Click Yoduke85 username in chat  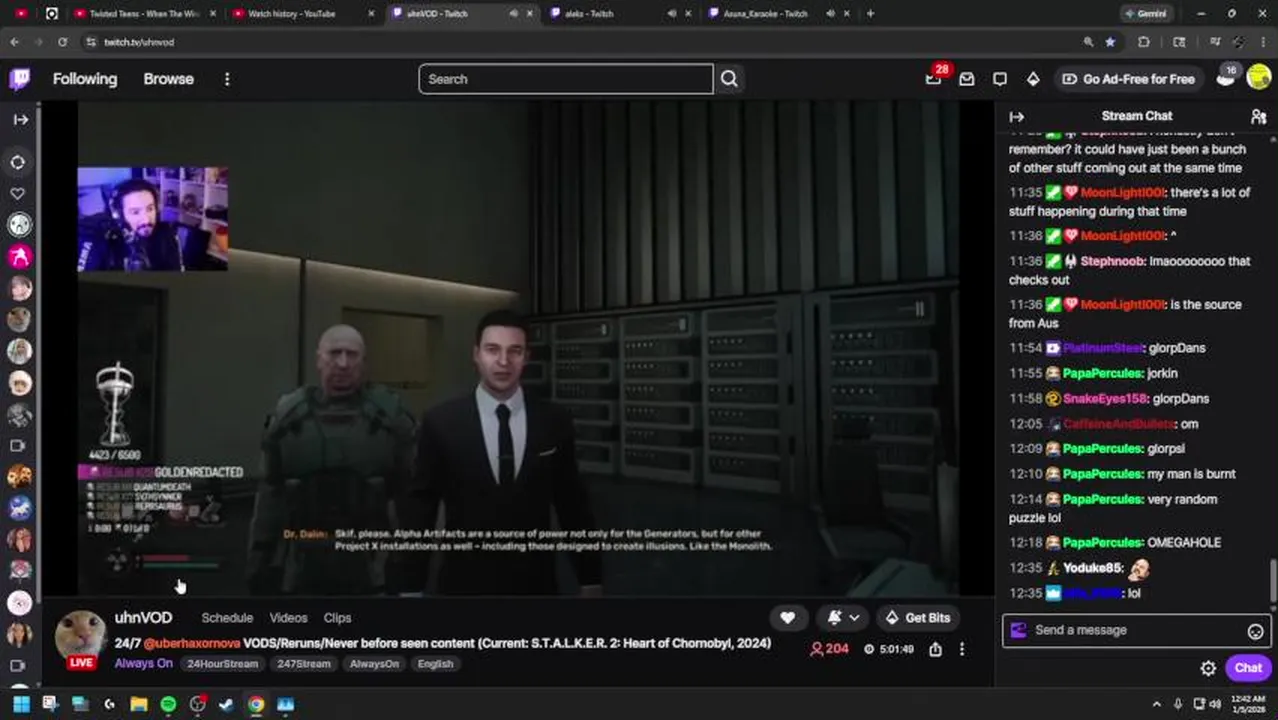click(1092, 568)
